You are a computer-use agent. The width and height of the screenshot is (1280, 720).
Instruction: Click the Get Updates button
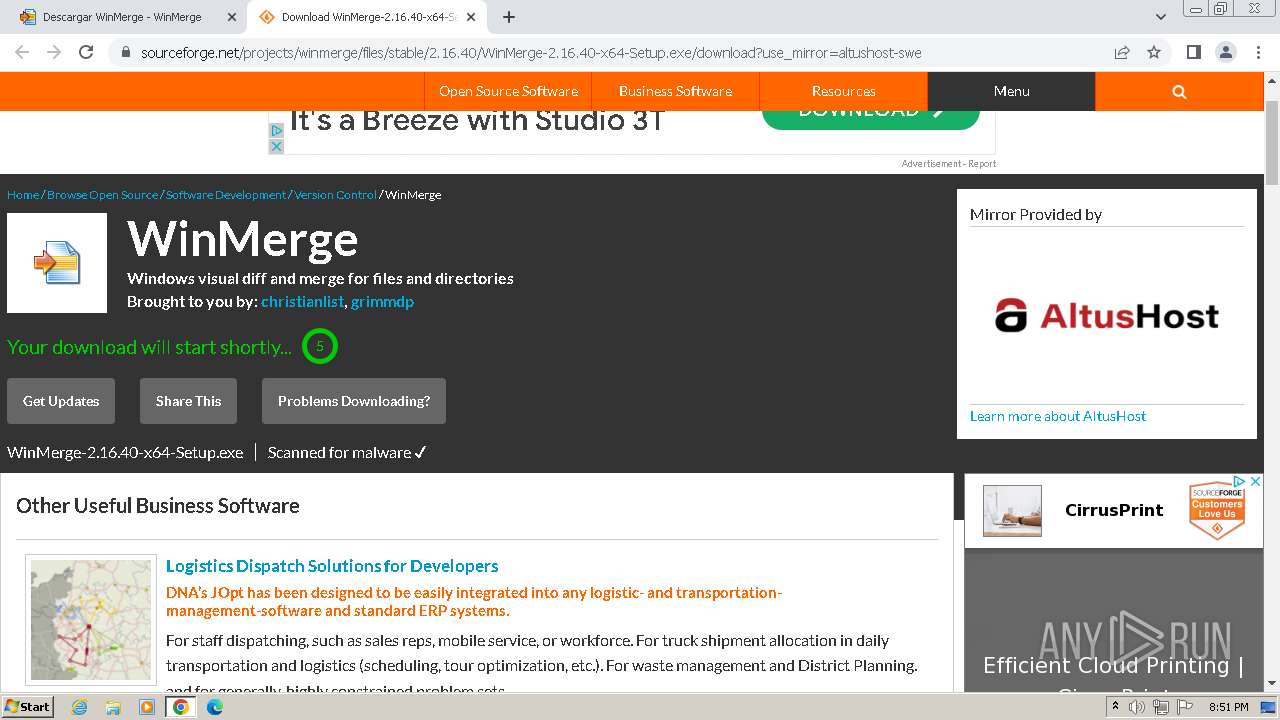[x=61, y=401]
